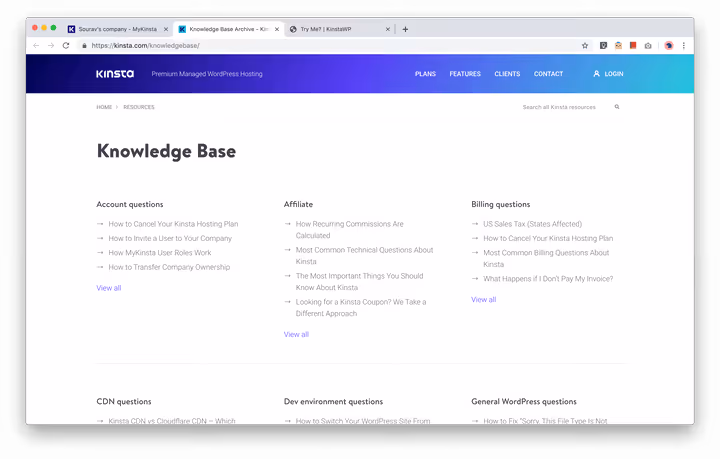Click the Kinsta logo in the header
The width and height of the screenshot is (720, 459).
[x=115, y=74]
